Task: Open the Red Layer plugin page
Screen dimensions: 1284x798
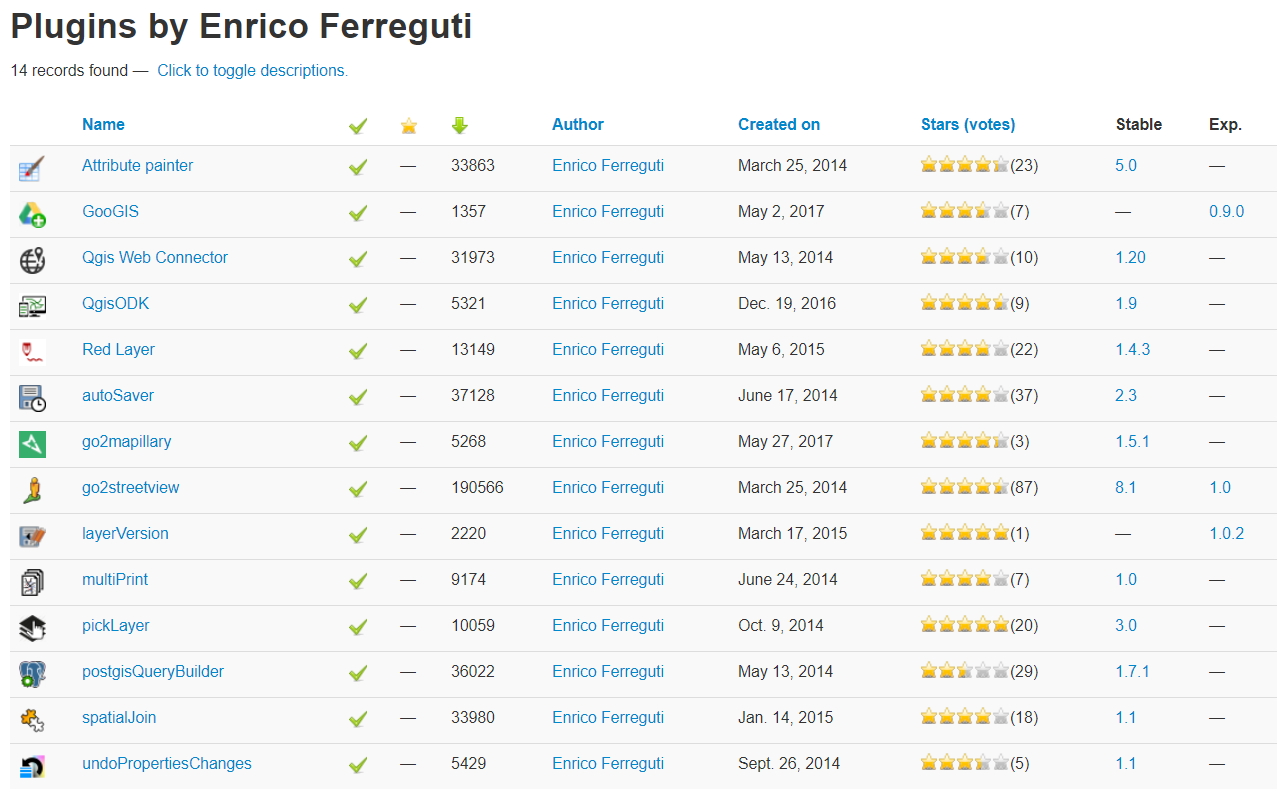Action: [x=118, y=350]
